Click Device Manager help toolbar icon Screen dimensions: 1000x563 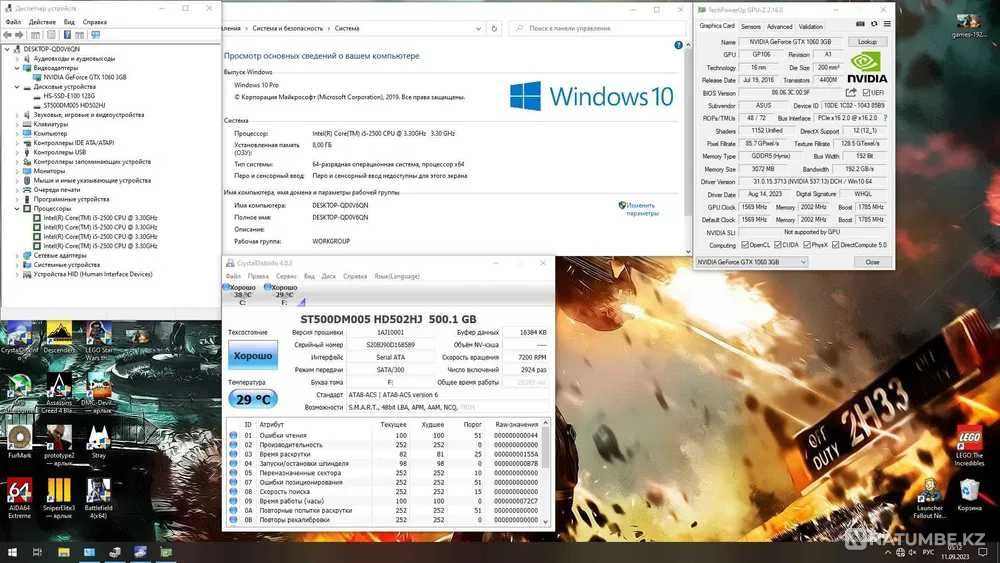67,35
